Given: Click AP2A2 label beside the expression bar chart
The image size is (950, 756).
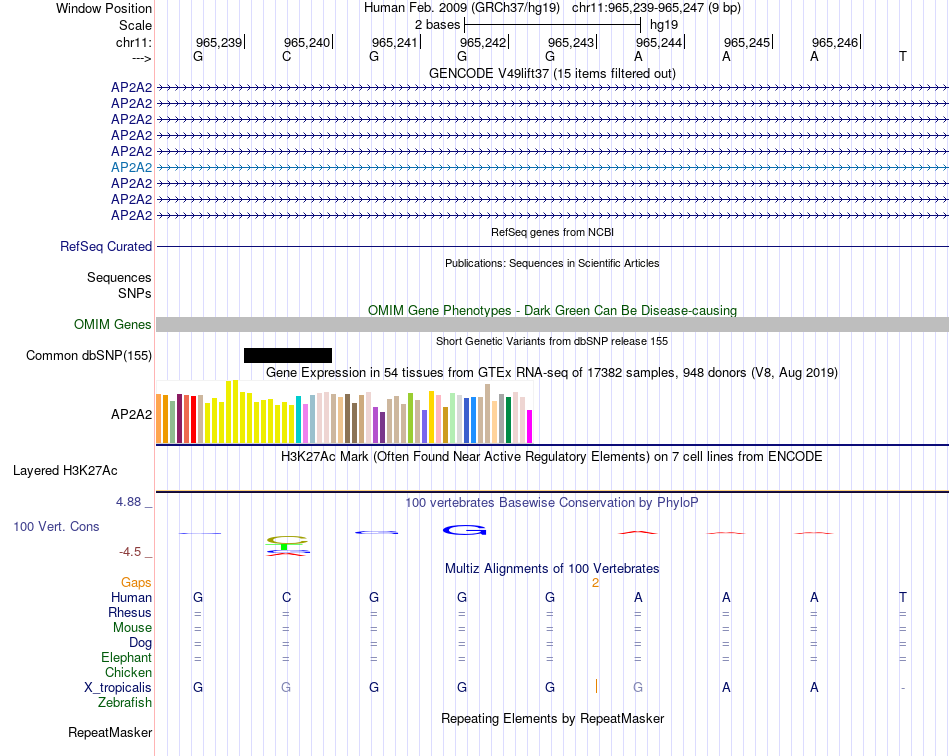Looking at the screenshot, I should point(131,414).
